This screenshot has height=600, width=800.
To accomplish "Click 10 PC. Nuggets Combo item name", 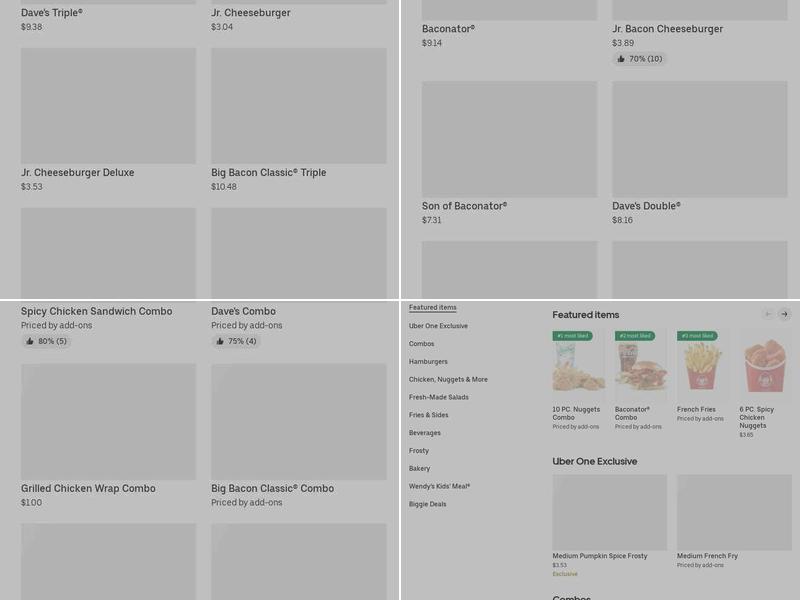I will point(576,413).
